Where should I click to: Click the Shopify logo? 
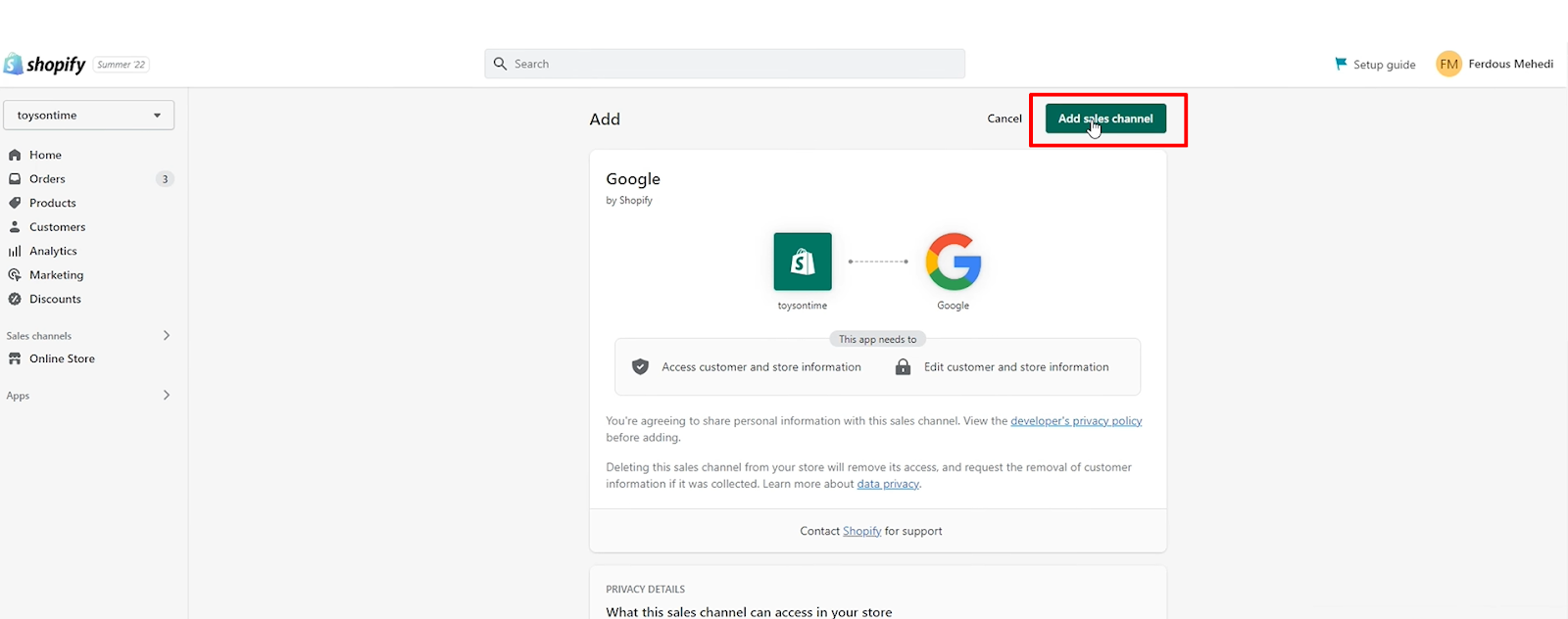(x=45, y=65)
